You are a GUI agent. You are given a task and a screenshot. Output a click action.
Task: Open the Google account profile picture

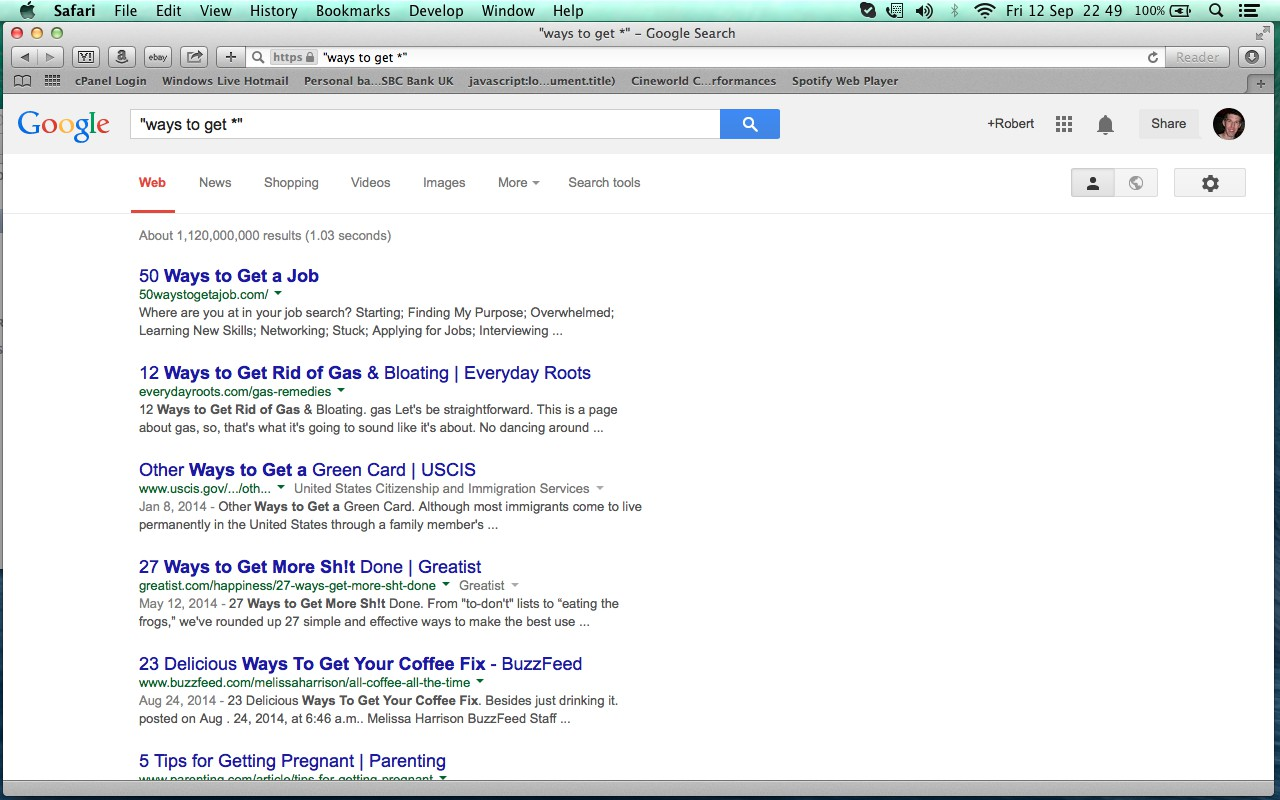1229,124
